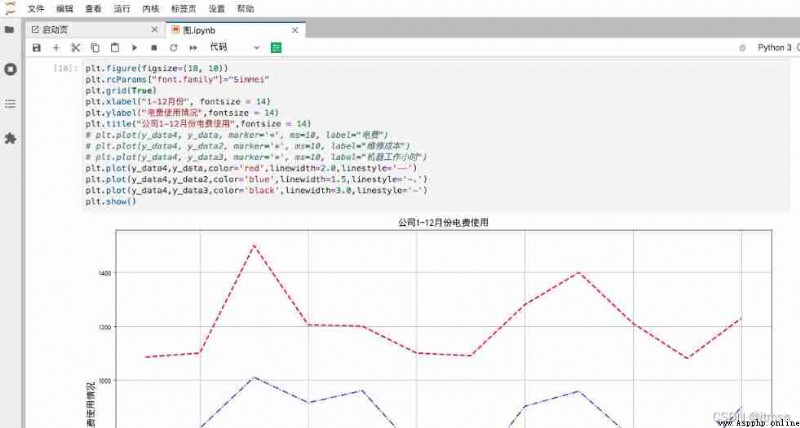Open the 内核 menu

click(x=151, y=9)
